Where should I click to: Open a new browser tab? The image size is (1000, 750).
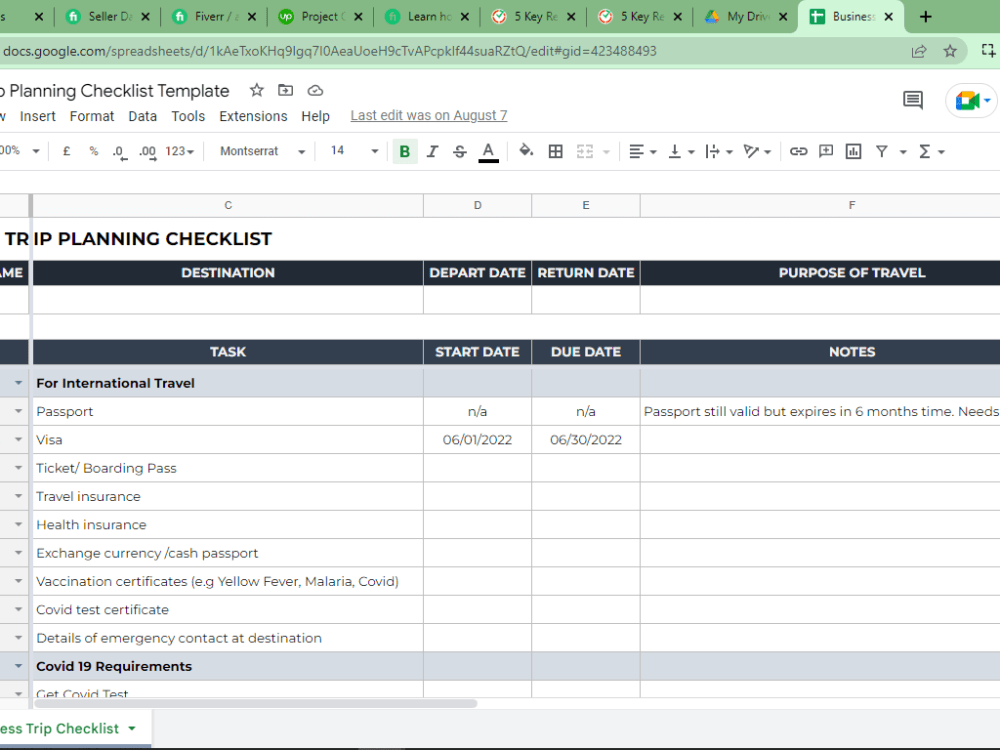(926, 17)
